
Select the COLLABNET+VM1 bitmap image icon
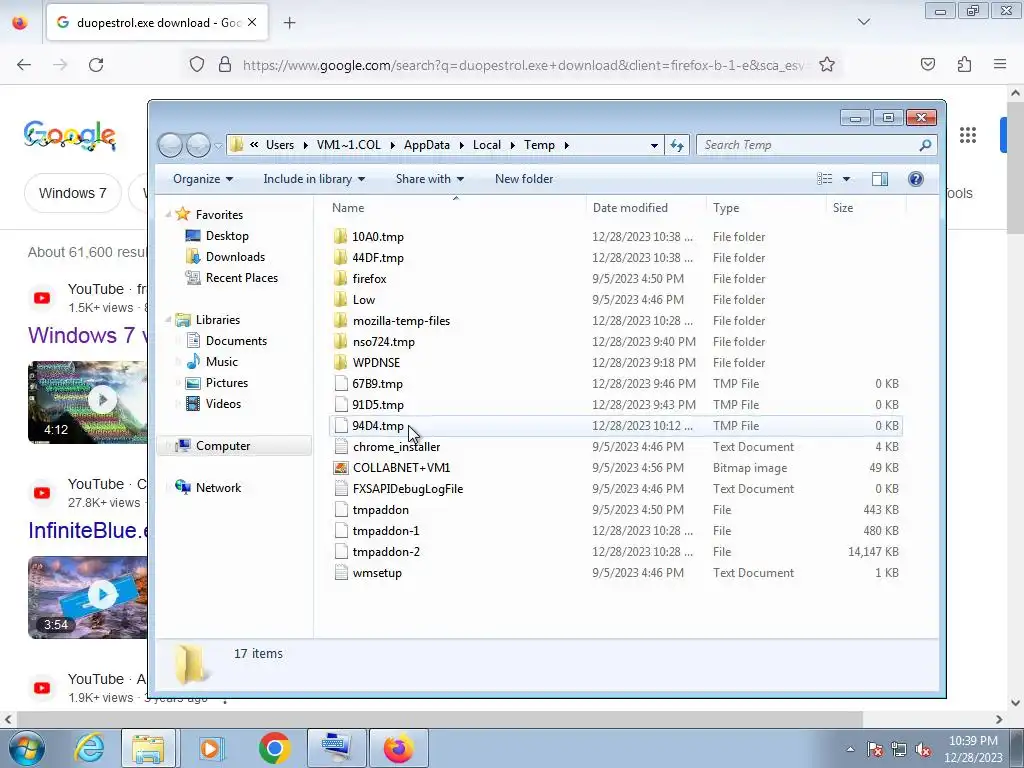click(x=340, y=468)
